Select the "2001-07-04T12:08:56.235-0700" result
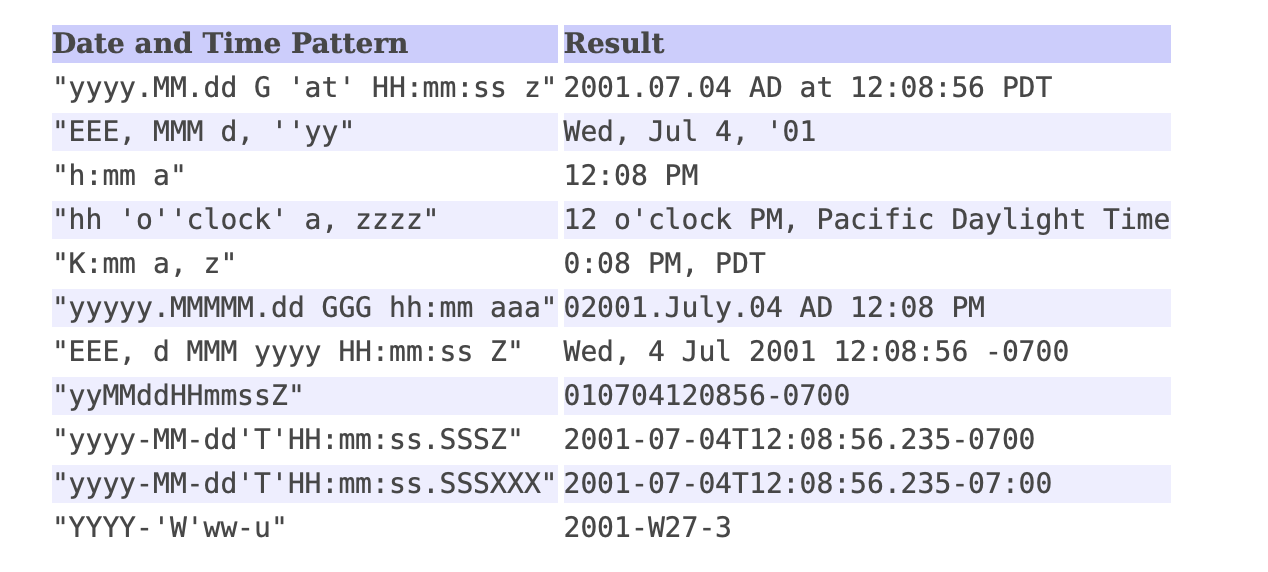 pyautogui.click(x=799, y=440)
